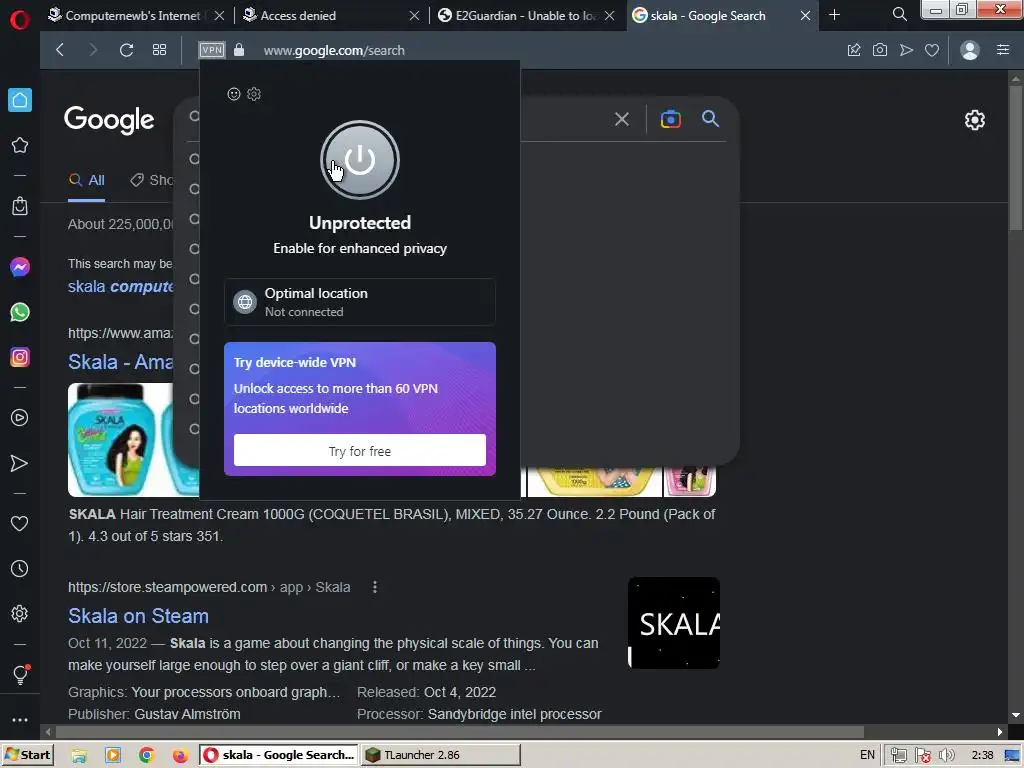Click the edit page icon in toolbar

pyautogui.click(x=854, y=50)
